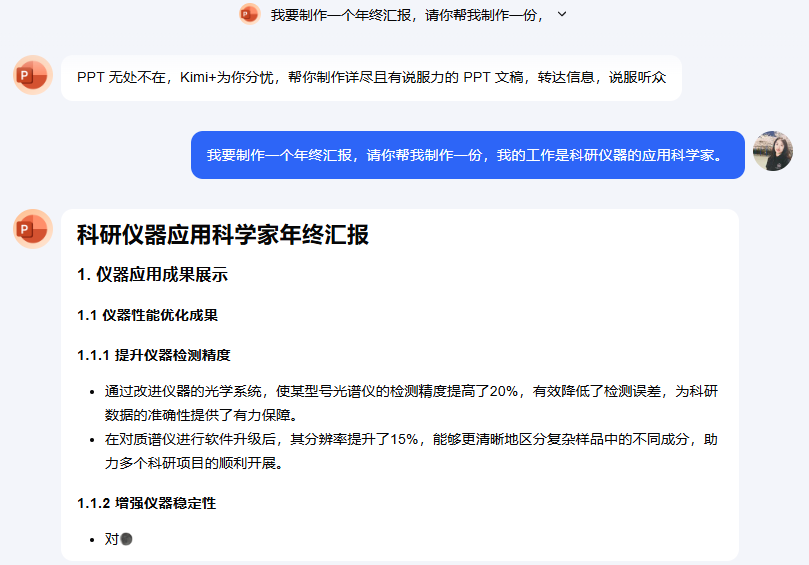Open the conversation title at the top
Image resolution: width=809 pixels, height=565 pixels.
pyautogui.click(x=408, y=14)
